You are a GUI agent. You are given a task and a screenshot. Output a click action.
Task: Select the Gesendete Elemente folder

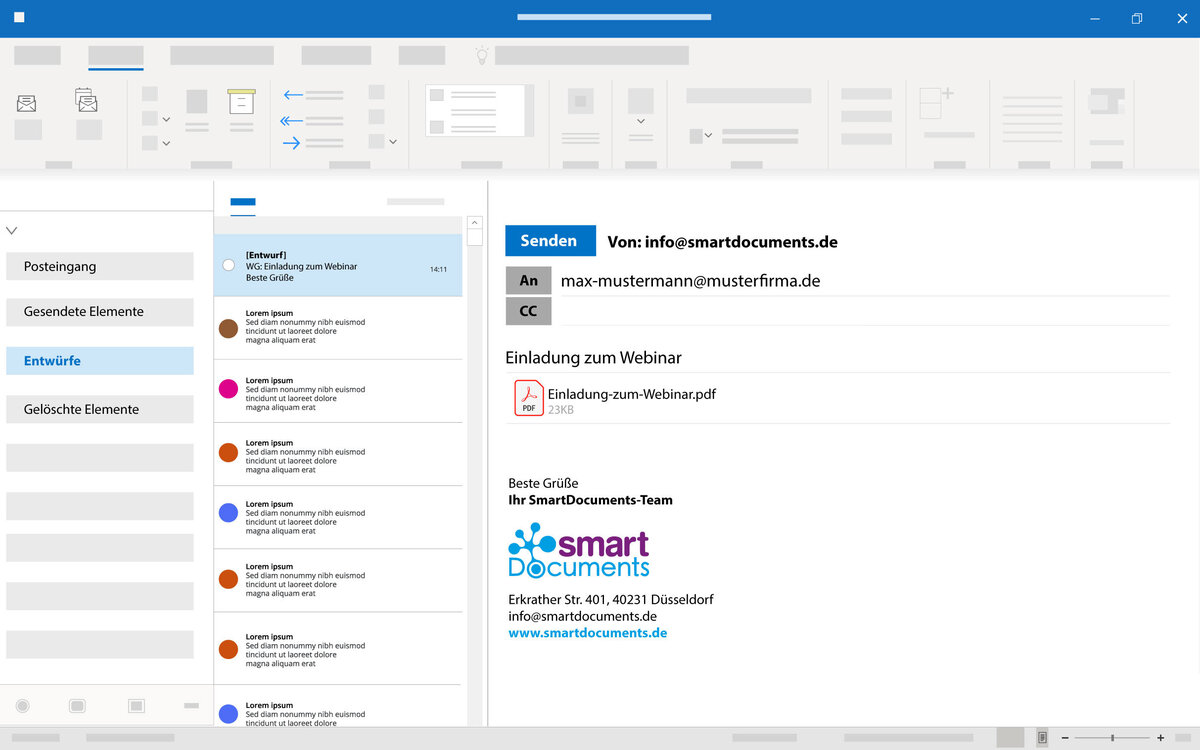point(99,312)
